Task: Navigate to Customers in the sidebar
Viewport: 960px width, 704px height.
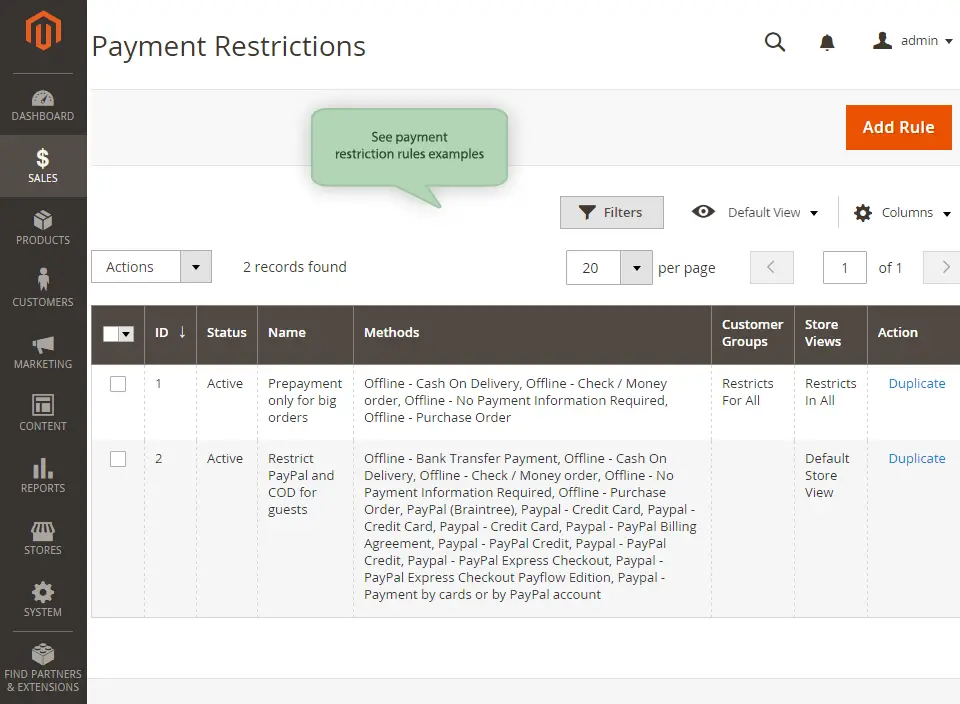Action: click(43, 290)
